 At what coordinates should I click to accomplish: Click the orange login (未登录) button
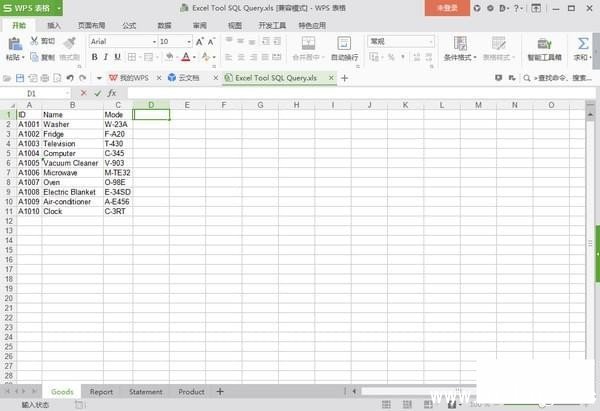[447, 8]
